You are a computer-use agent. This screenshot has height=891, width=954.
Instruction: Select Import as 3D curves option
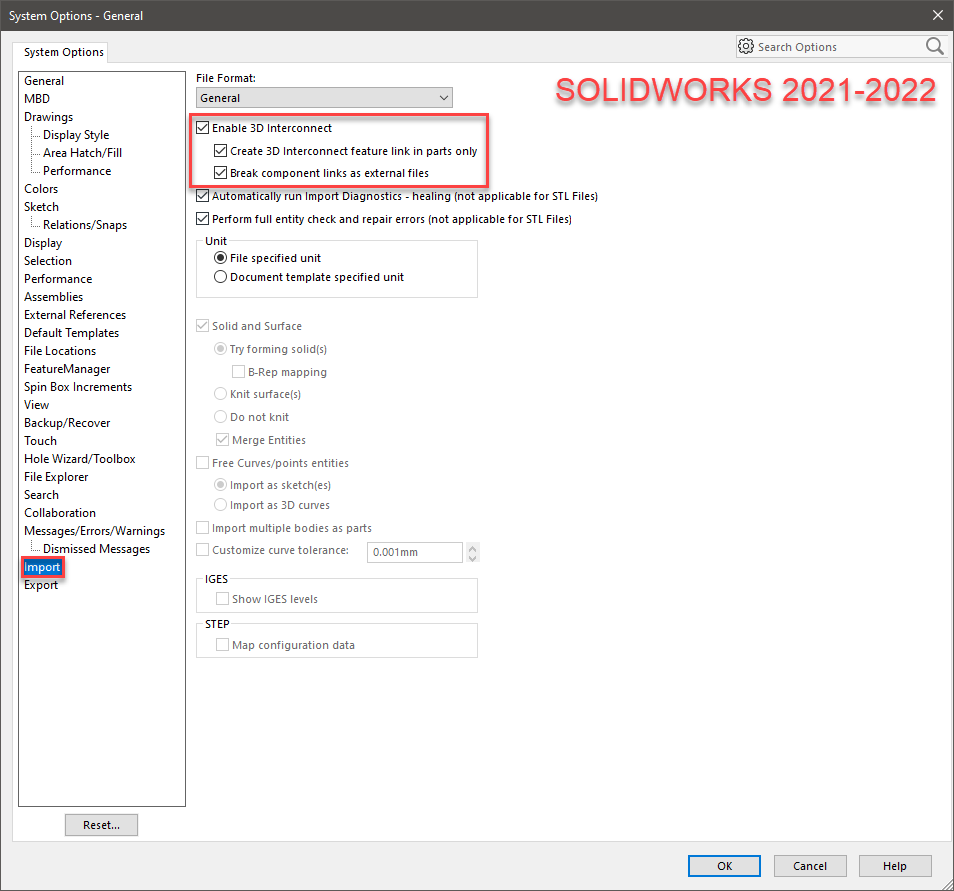221,505
